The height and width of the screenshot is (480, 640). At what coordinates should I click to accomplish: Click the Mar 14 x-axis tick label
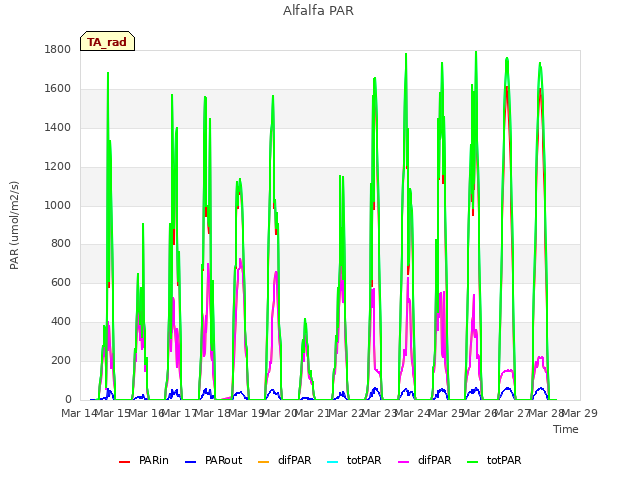pyautogui.click(x=79, y=413)
